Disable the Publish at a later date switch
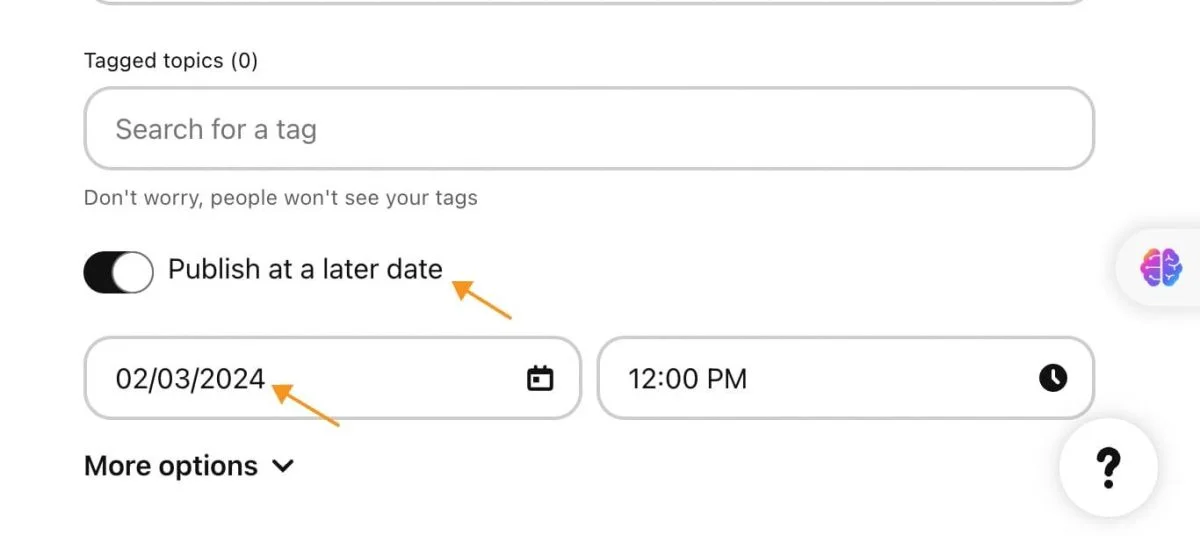The width and height of the screenshot is (1200, 536). point(118,271)
